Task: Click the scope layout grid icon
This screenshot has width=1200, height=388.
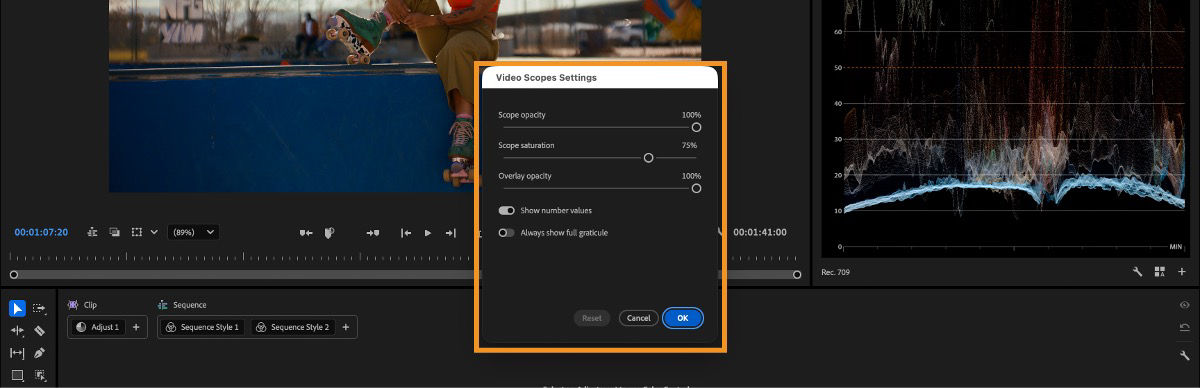Action: coord(1159,272)
